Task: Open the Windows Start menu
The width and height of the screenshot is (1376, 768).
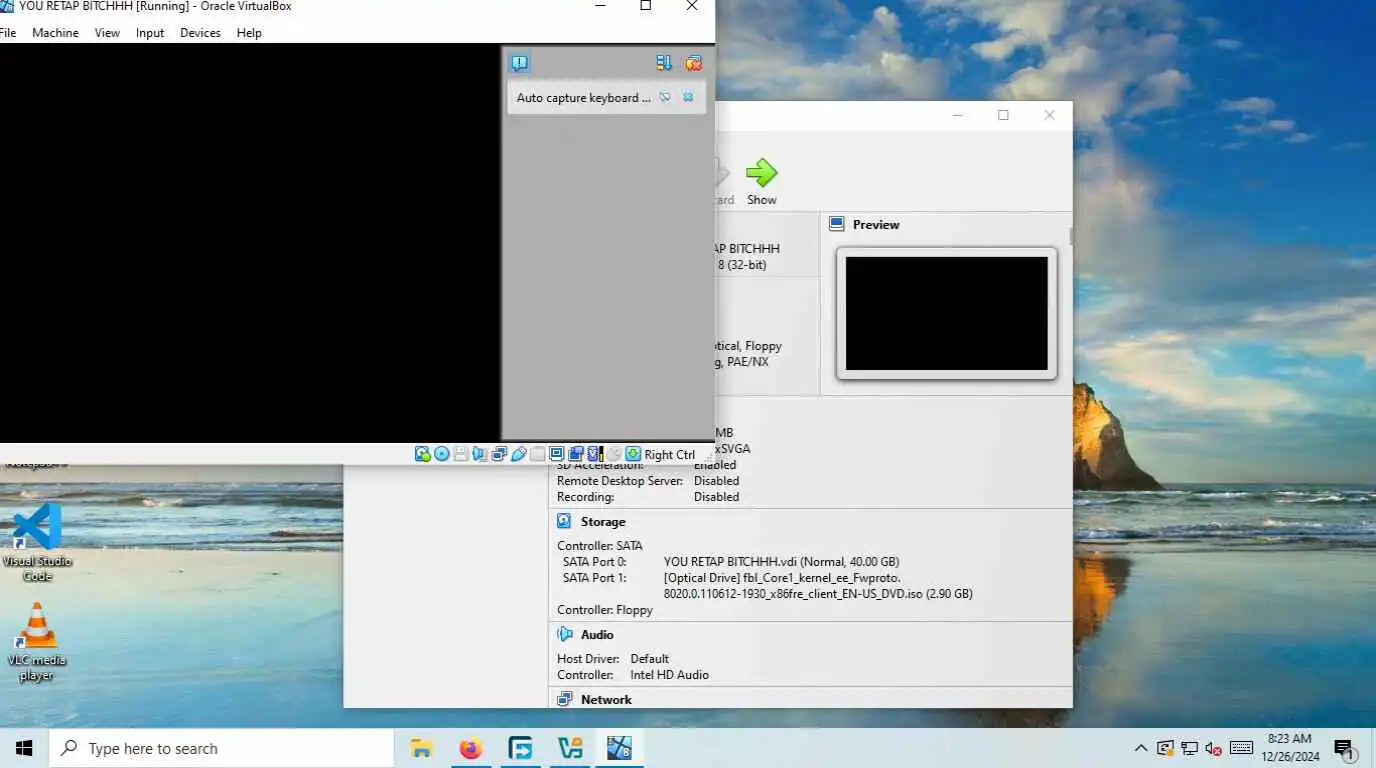Action: (x=24, y=748)
